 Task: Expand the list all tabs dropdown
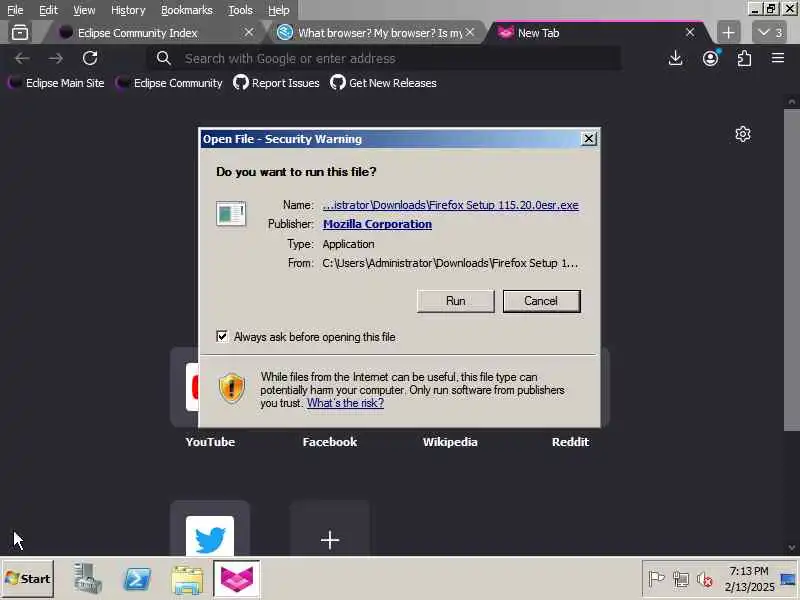tap(770, 33)
